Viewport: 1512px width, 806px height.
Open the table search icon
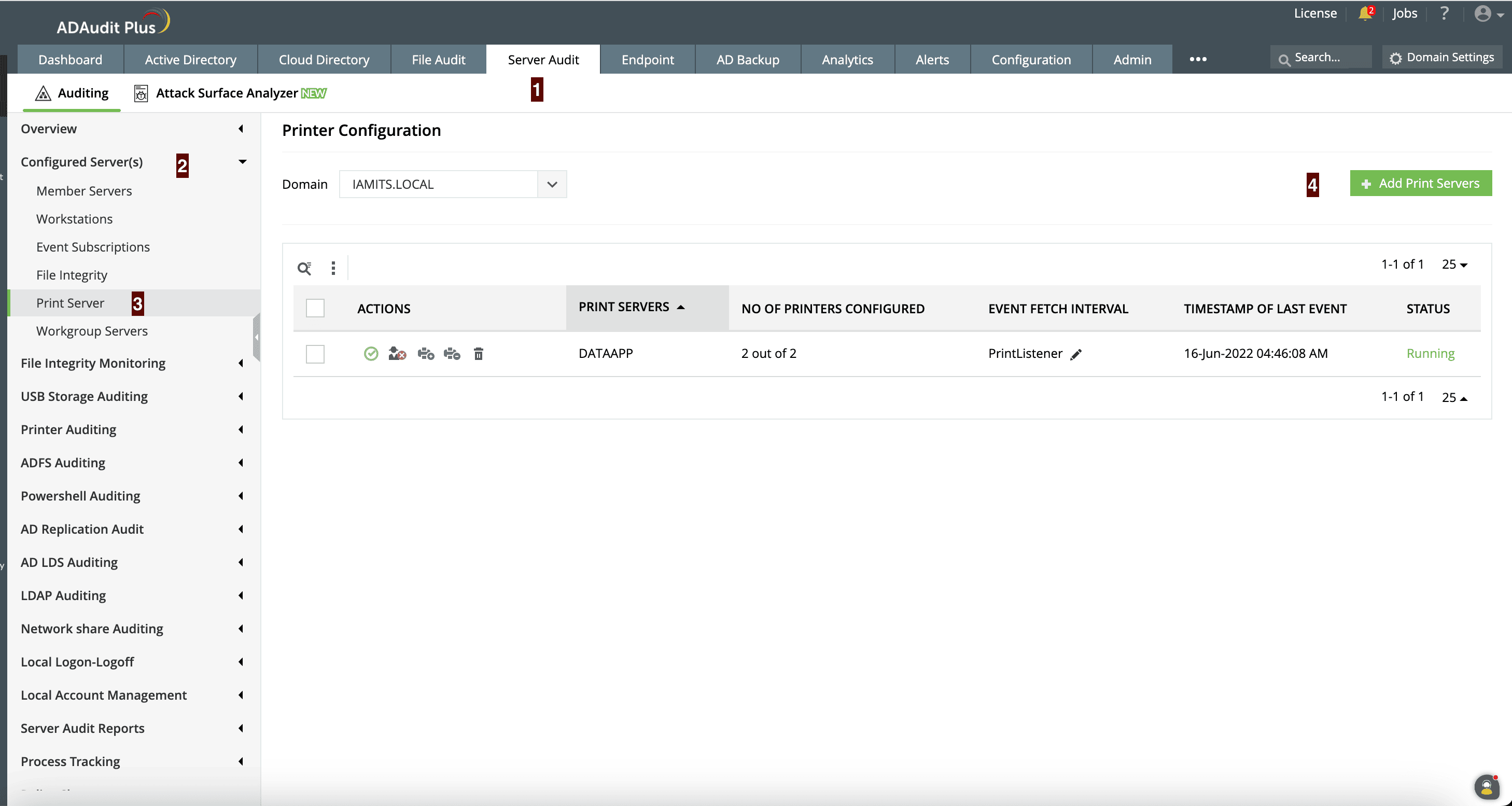(304, 268)
